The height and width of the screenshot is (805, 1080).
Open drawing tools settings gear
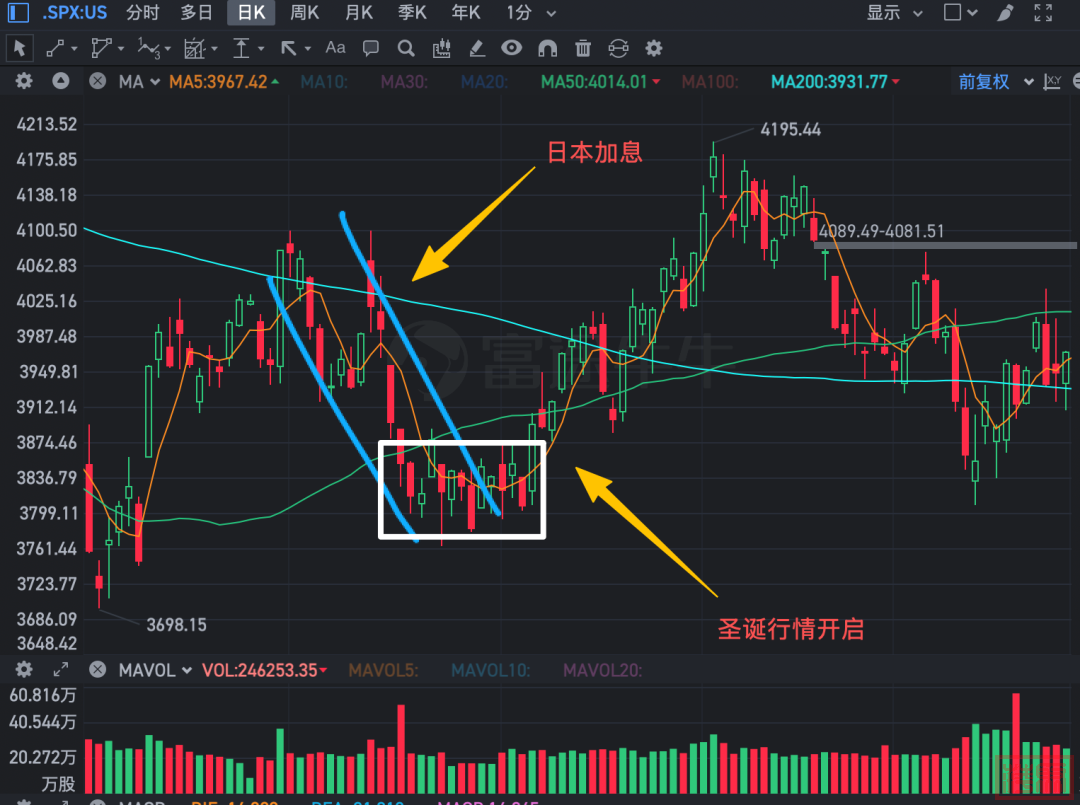pyautogui.click(x=654, y=48)
